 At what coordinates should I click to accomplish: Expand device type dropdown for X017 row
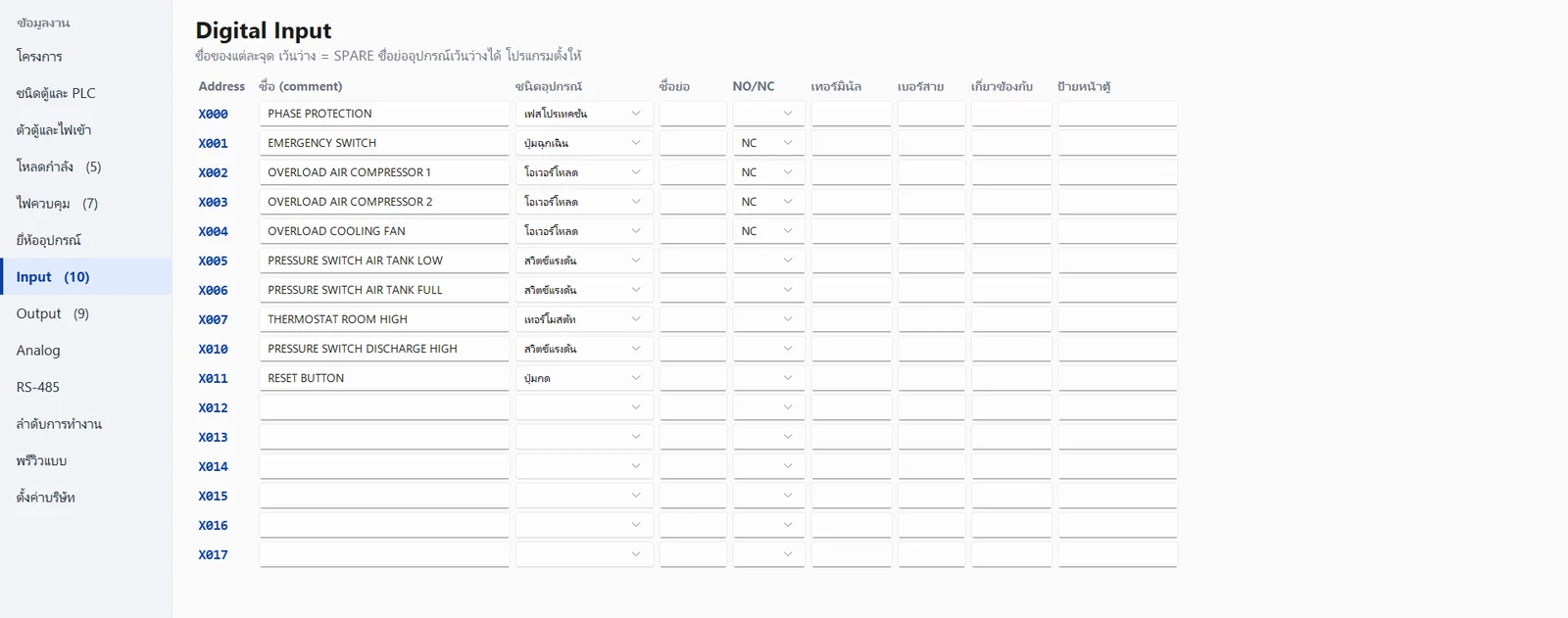click(x=584, y=554)
